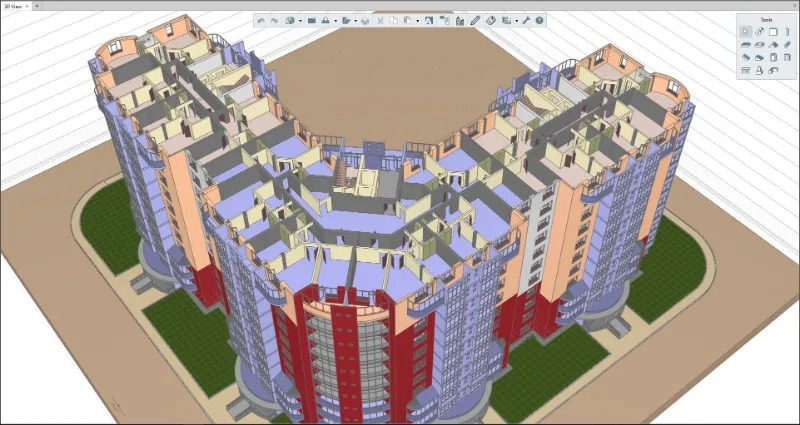Click the redo arrow in top toolbar

click(274, 20)
